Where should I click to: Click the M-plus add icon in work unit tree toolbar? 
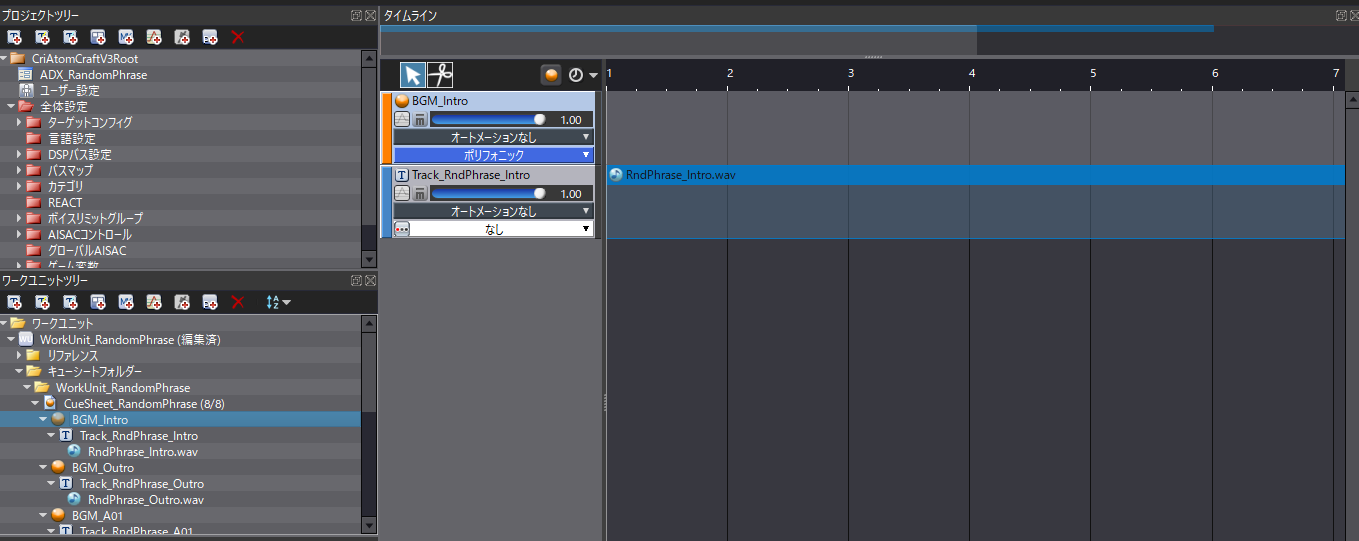(126, 302)
